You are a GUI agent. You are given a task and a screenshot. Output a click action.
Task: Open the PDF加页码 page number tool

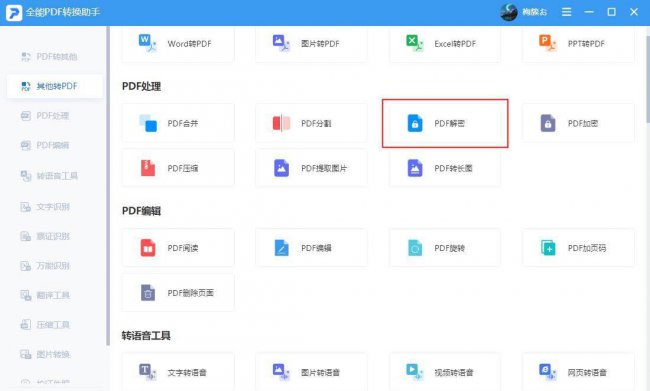coord(578,248)
